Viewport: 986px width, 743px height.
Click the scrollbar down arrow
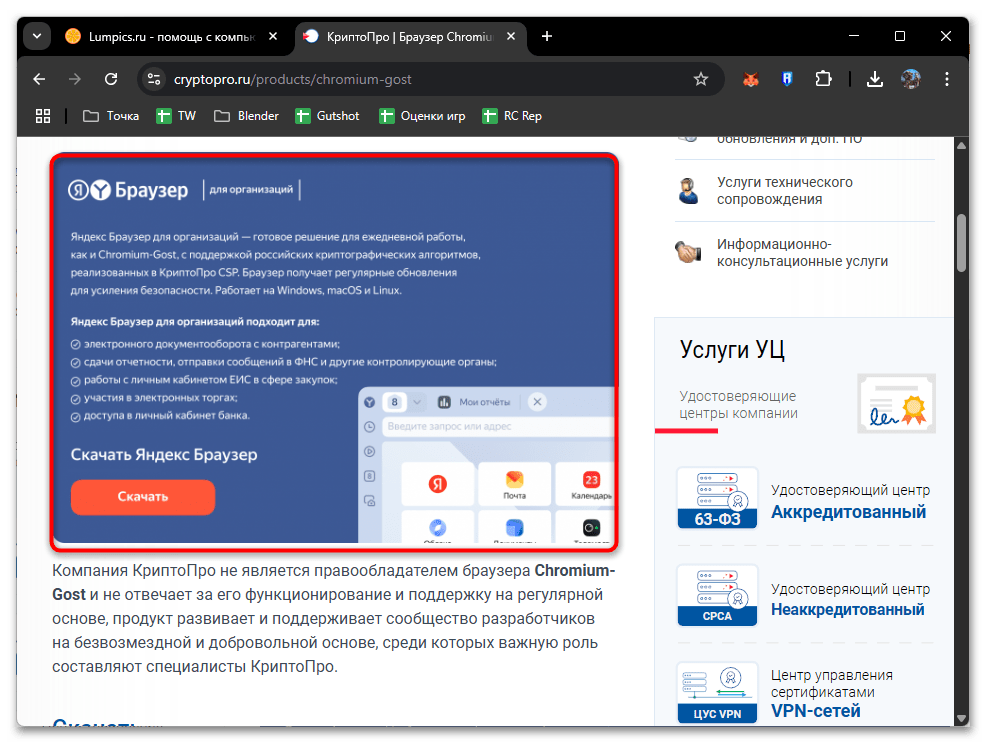pos(961,718)
